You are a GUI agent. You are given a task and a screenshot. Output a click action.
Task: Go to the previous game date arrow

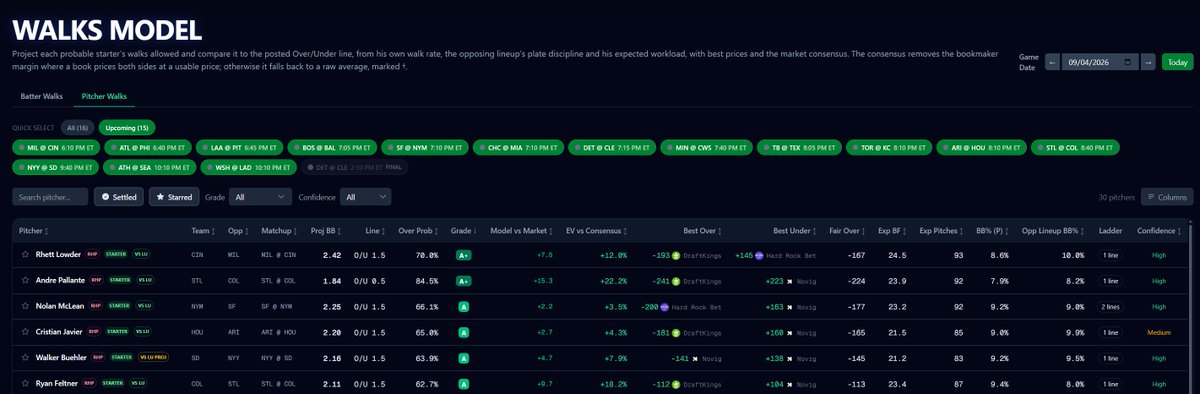coord(1052,62)
